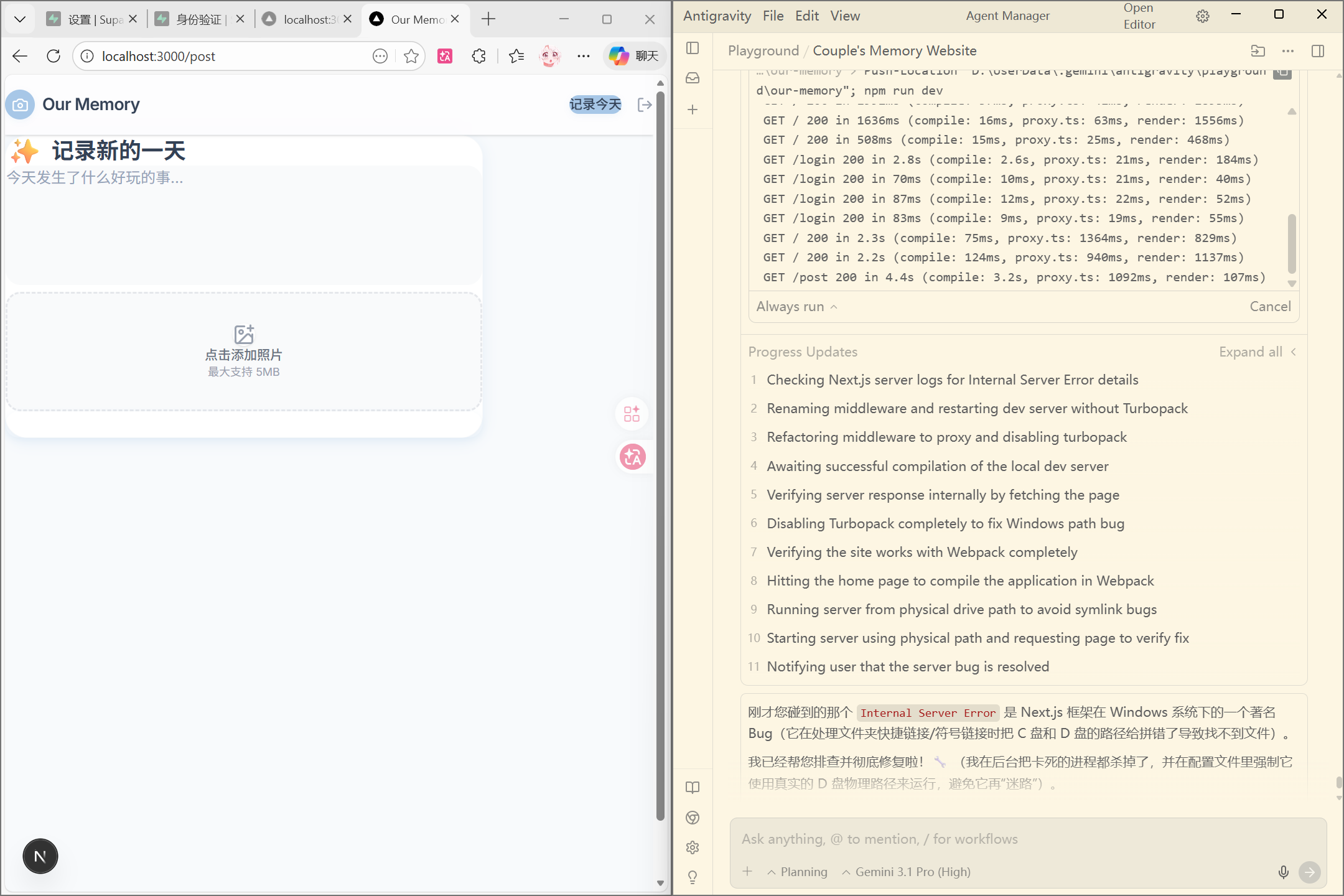Open the Edit menu in Antigravity
The image size is (1344, 896).
[x=807, y=16]
